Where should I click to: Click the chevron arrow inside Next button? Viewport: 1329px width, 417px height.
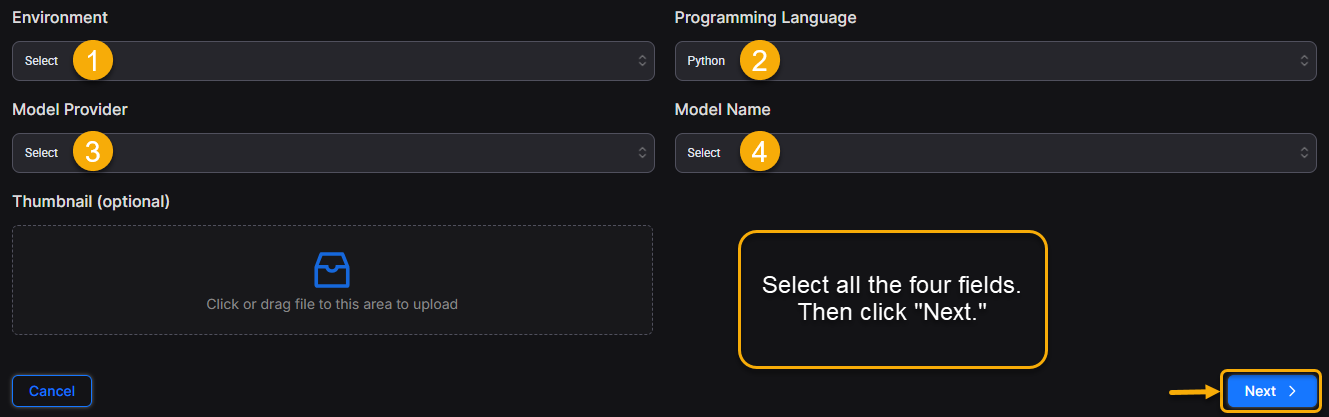click(1292, 391)
